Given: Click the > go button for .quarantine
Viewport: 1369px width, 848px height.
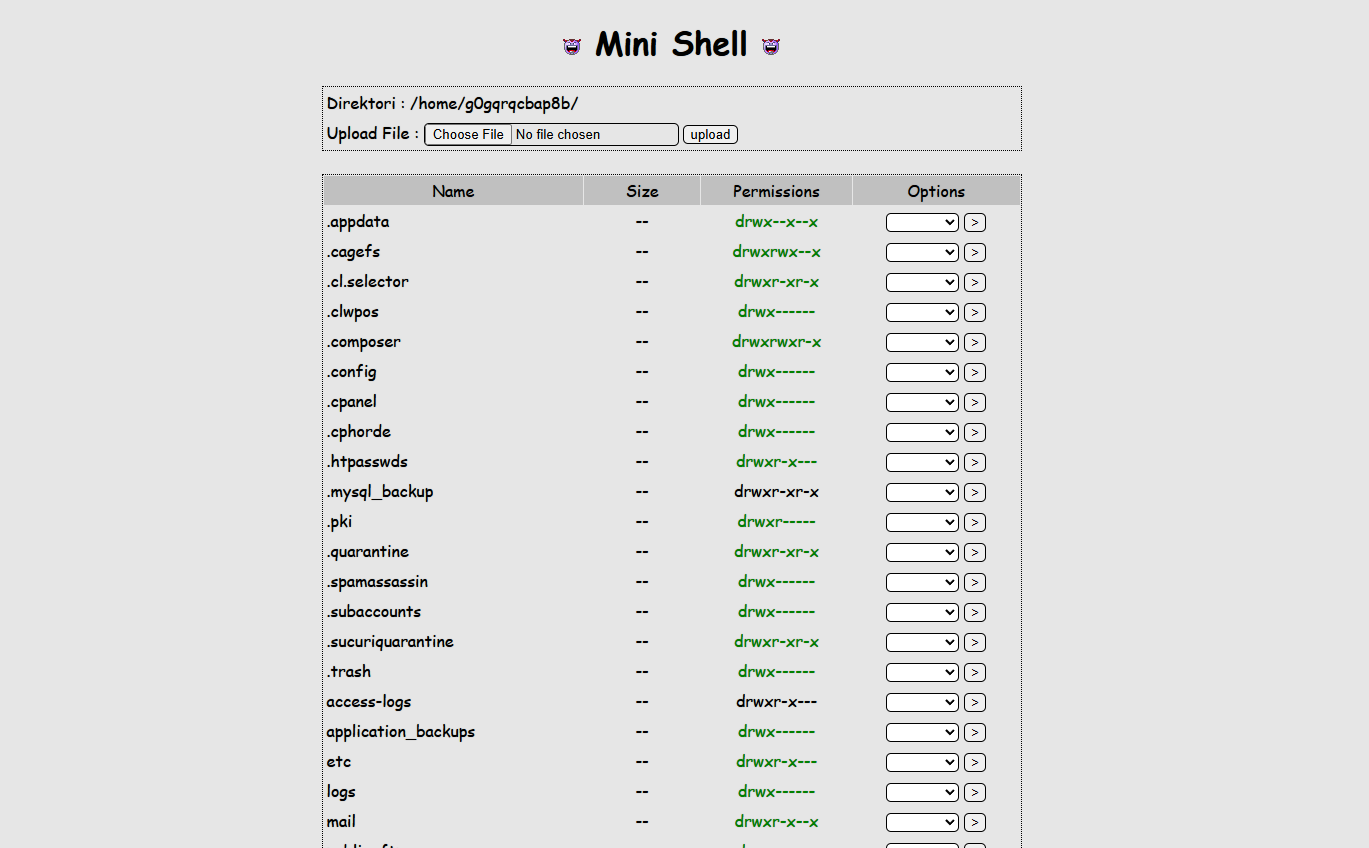Looking at the screenshot, I should (974, 553).
